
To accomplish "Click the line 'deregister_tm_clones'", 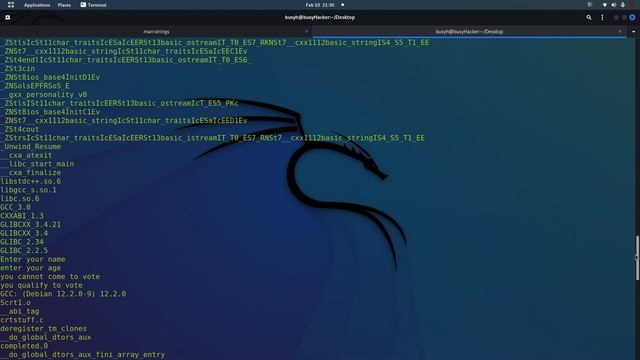I will pyautogui.click(x=44, y=329).
